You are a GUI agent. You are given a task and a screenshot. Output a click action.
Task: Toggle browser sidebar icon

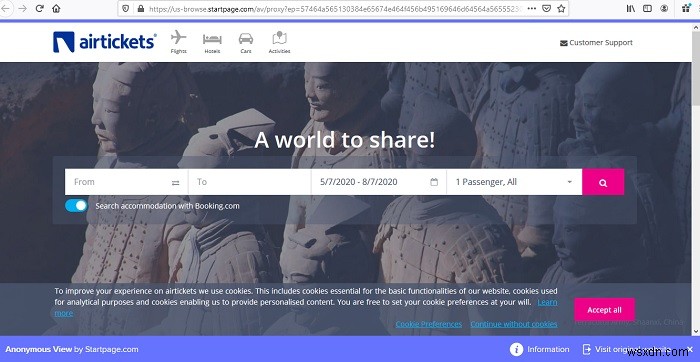click(647, 8)
